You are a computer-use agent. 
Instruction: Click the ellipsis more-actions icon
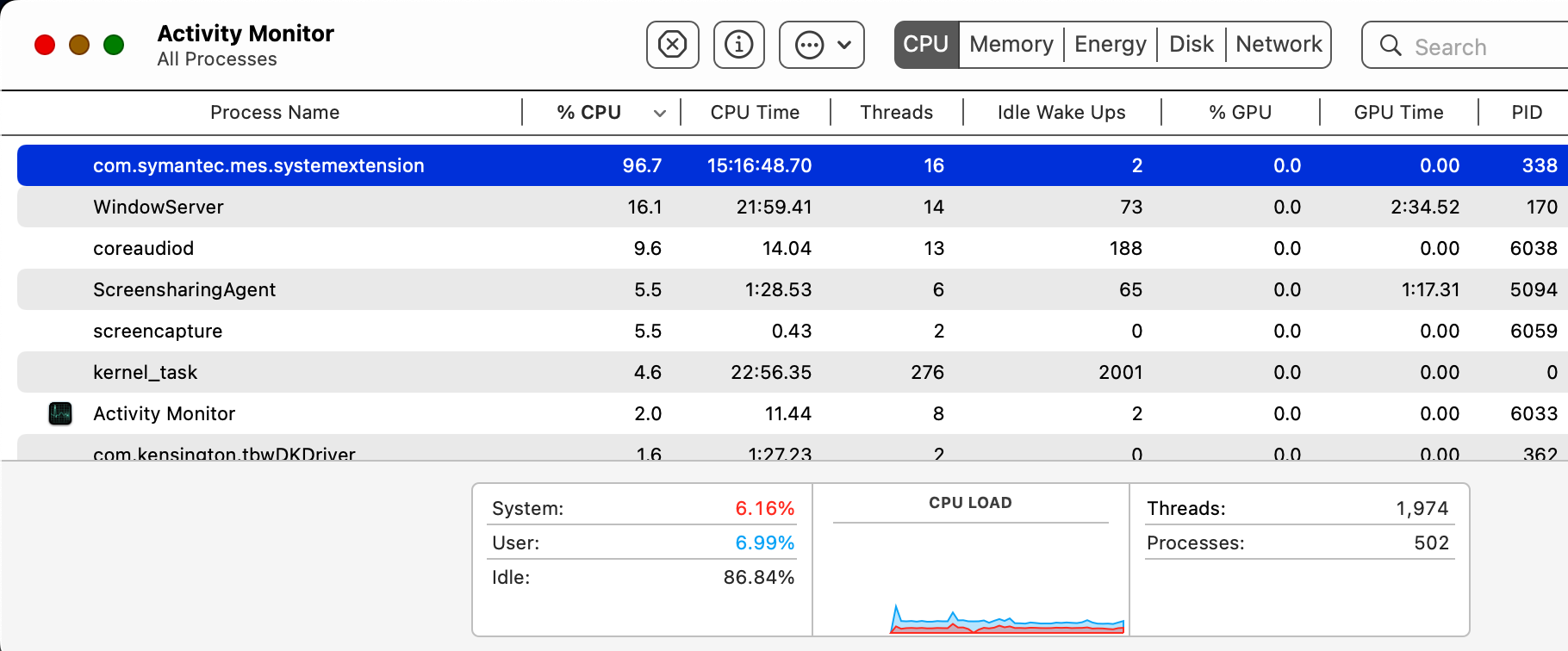click(809, 45)
